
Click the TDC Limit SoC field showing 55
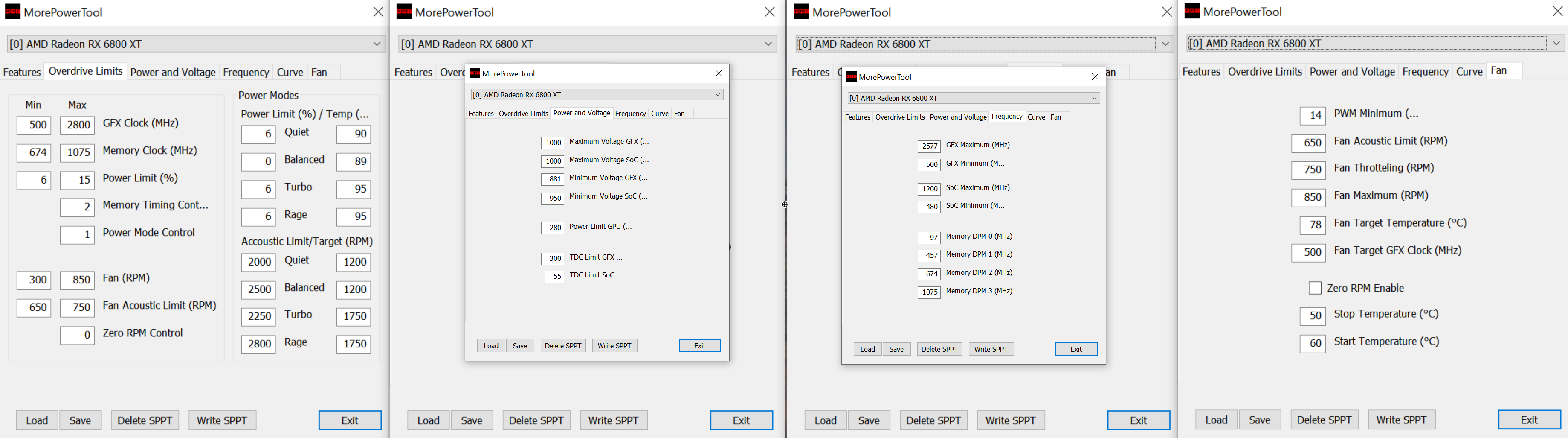(x=554, y=277)
